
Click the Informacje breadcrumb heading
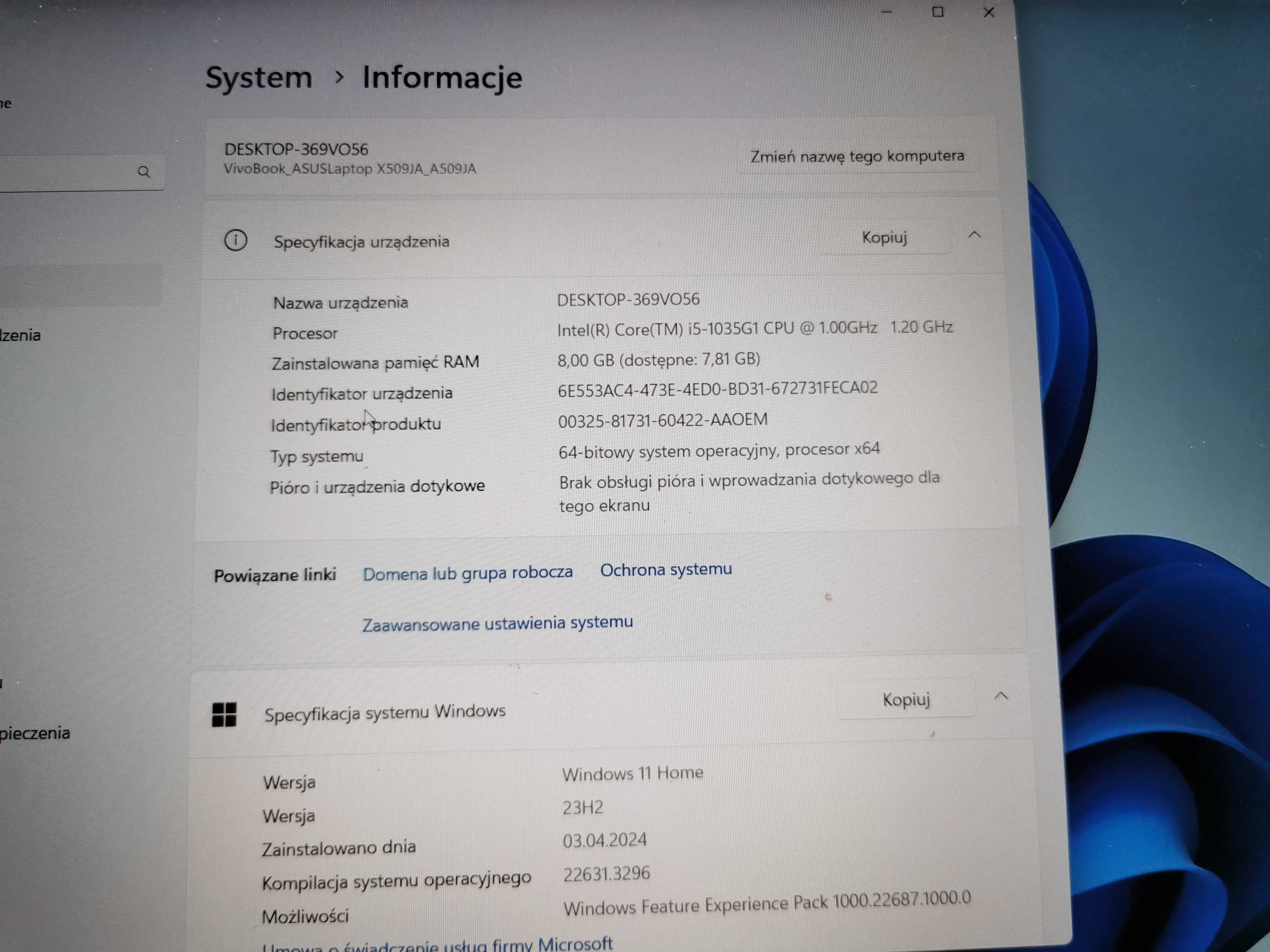pyautogui.click(x=442, y=78)
